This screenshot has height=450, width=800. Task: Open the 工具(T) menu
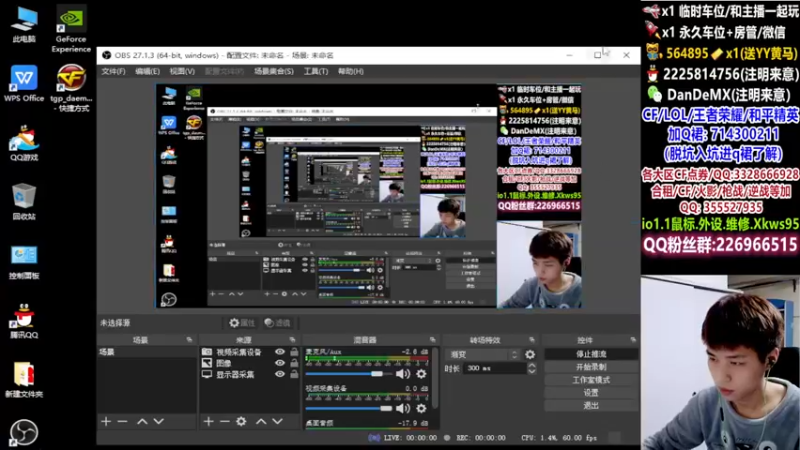pos(316,71)
